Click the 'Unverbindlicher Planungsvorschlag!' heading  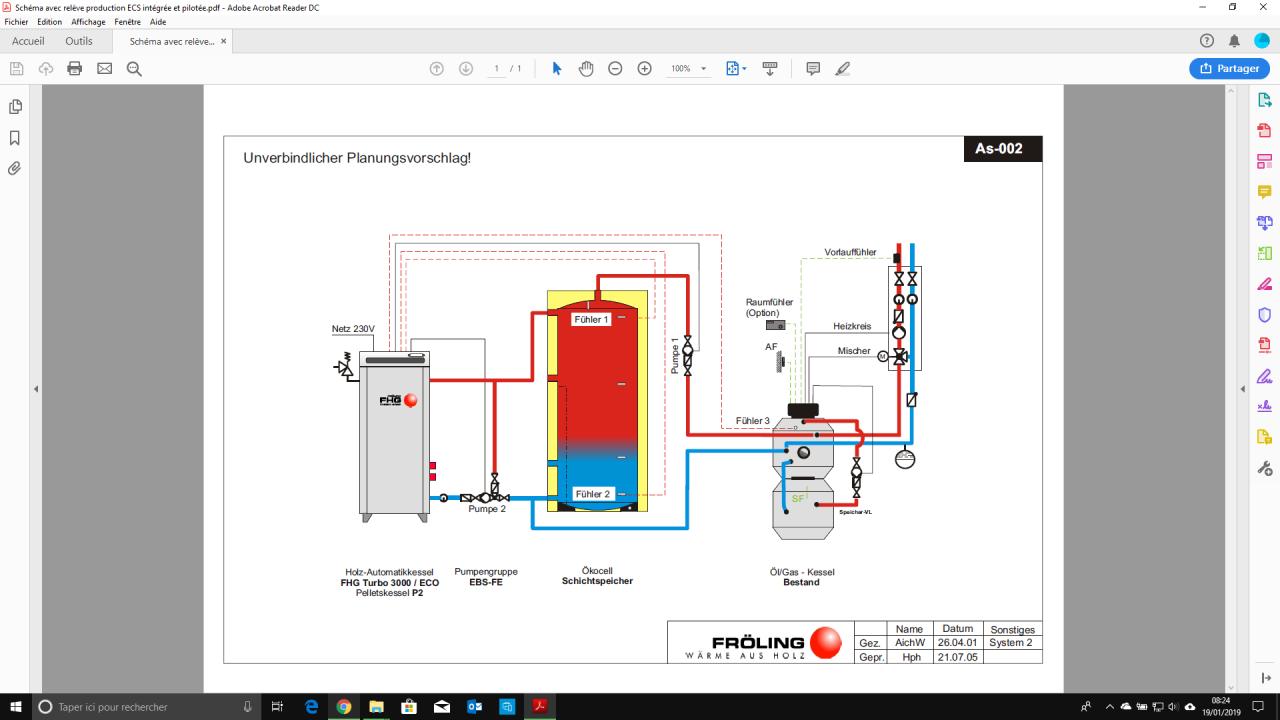357,158
